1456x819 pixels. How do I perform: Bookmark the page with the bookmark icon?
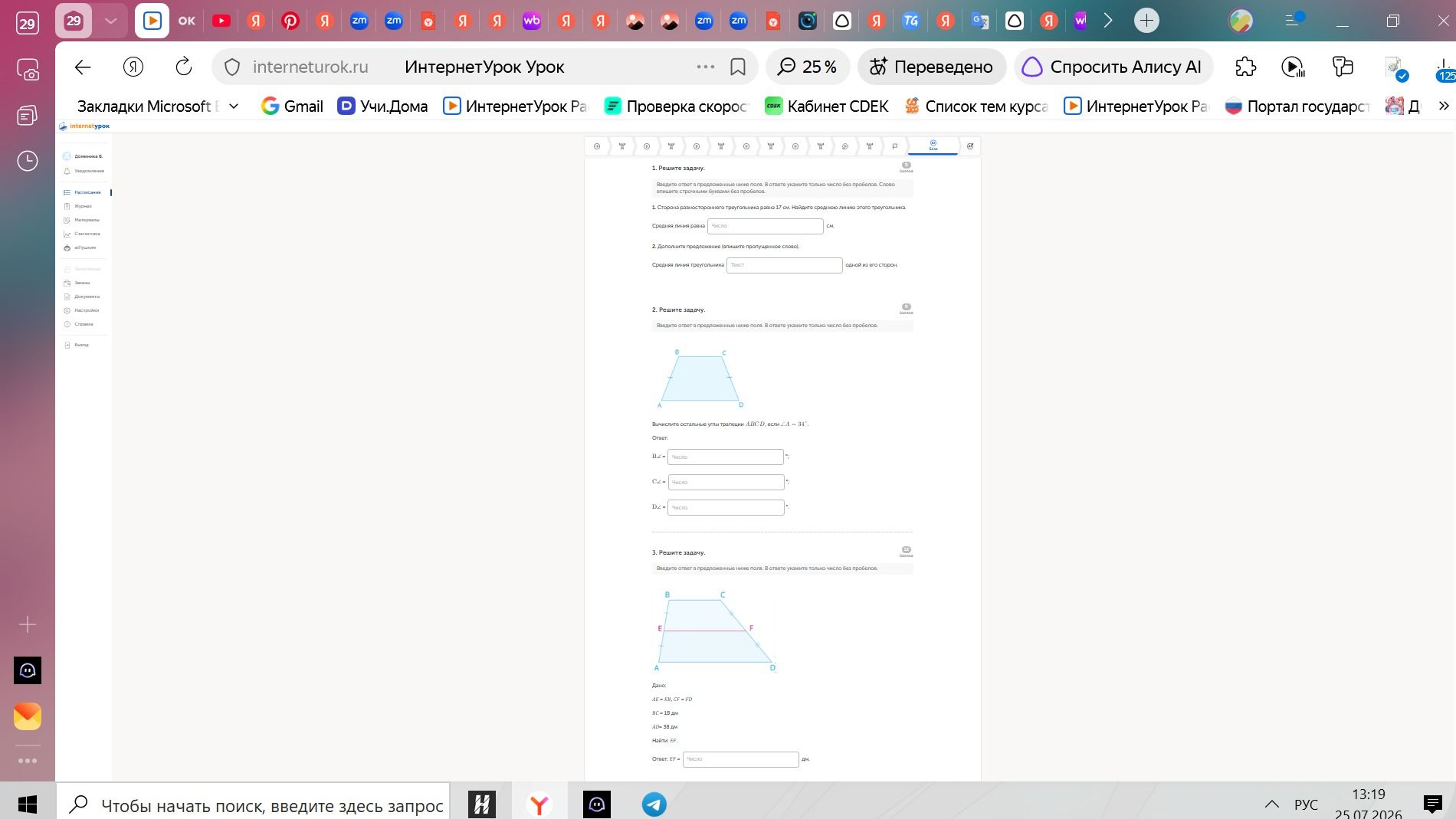pyautogui.click(x=737, y=67)
